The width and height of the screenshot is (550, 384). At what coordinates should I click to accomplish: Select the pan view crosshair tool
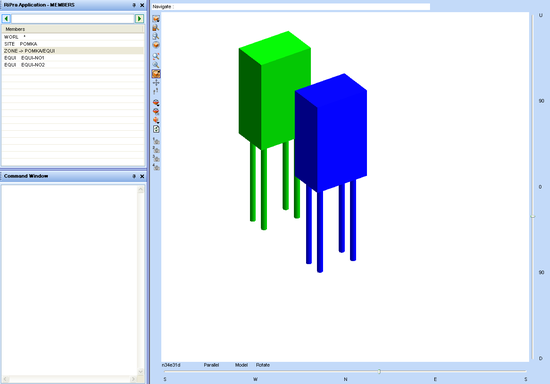156,83
